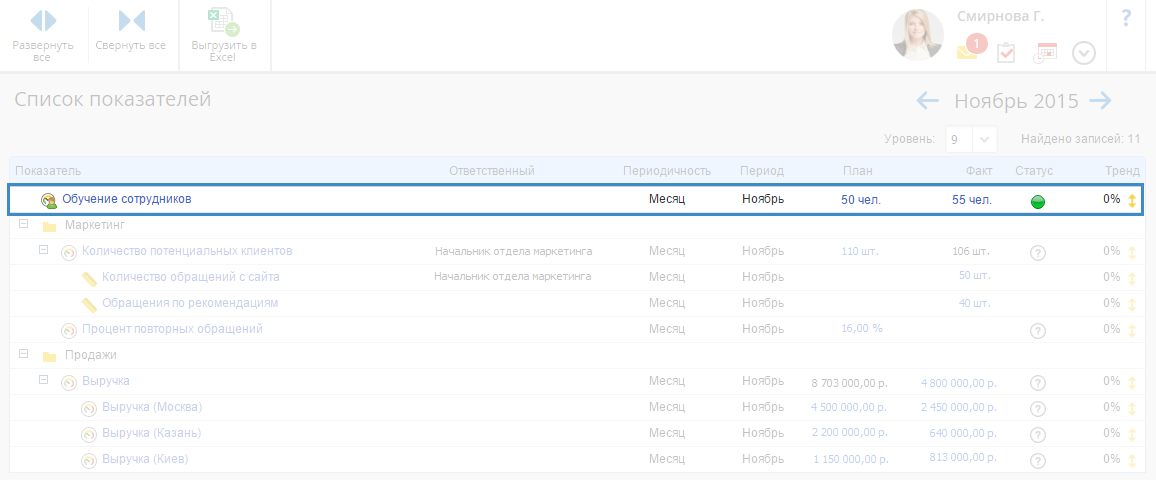Go to the previous month with the left arrow
Viewport: 1156px width, 480px height.
pyautogui.click(x=927, y=100)
